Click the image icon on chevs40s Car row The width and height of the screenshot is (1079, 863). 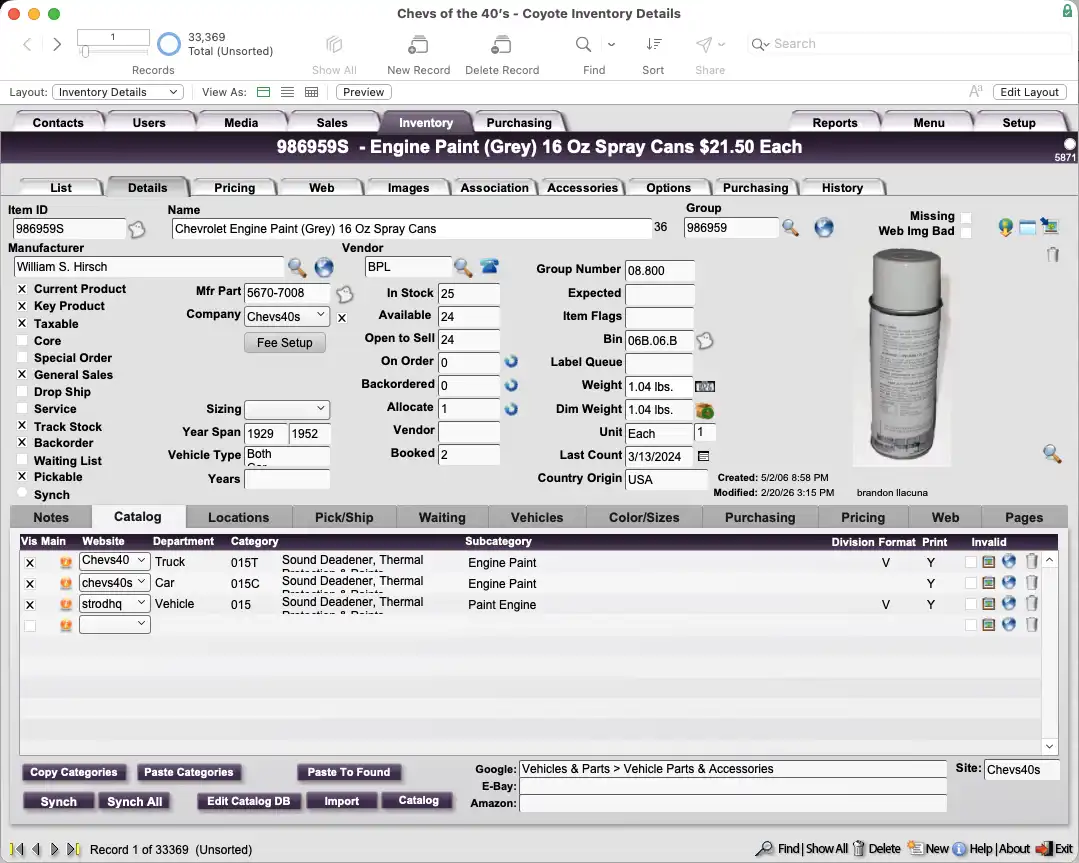989,583
